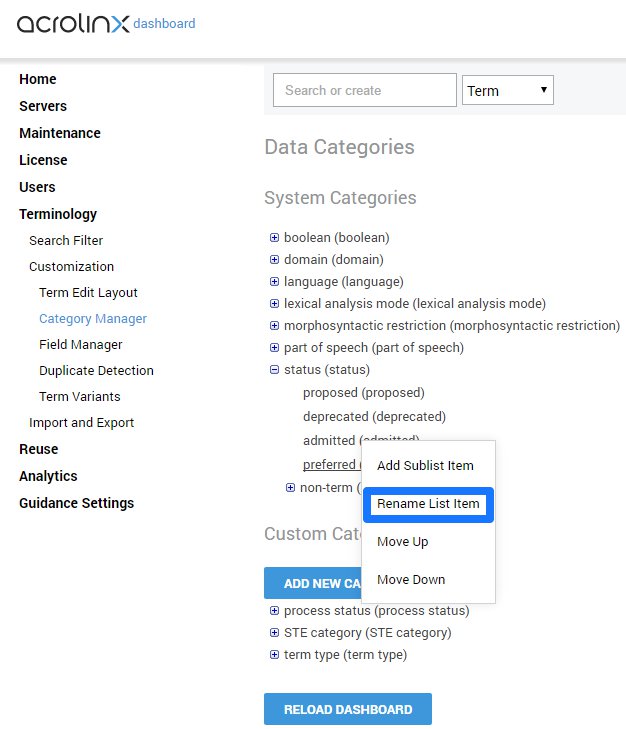Image resolution: width=626 pixels, height=729 pixels.
Task: Expand the domain category
Action: point(274,259)
